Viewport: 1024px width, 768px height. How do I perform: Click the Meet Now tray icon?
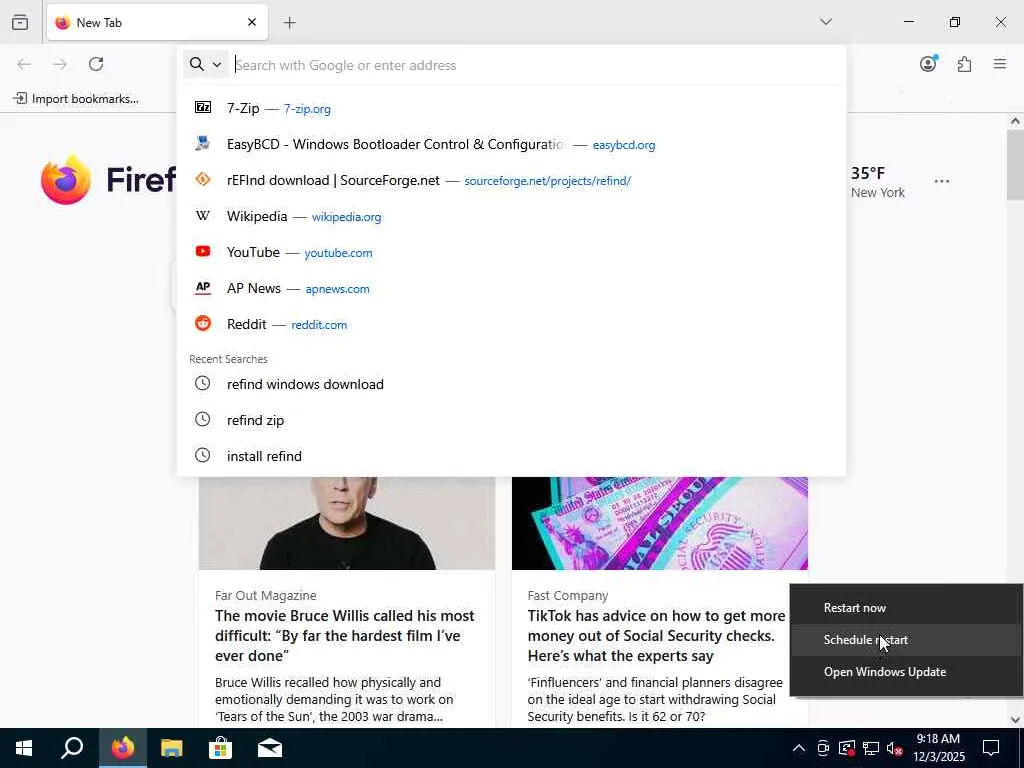pos(823,748)
